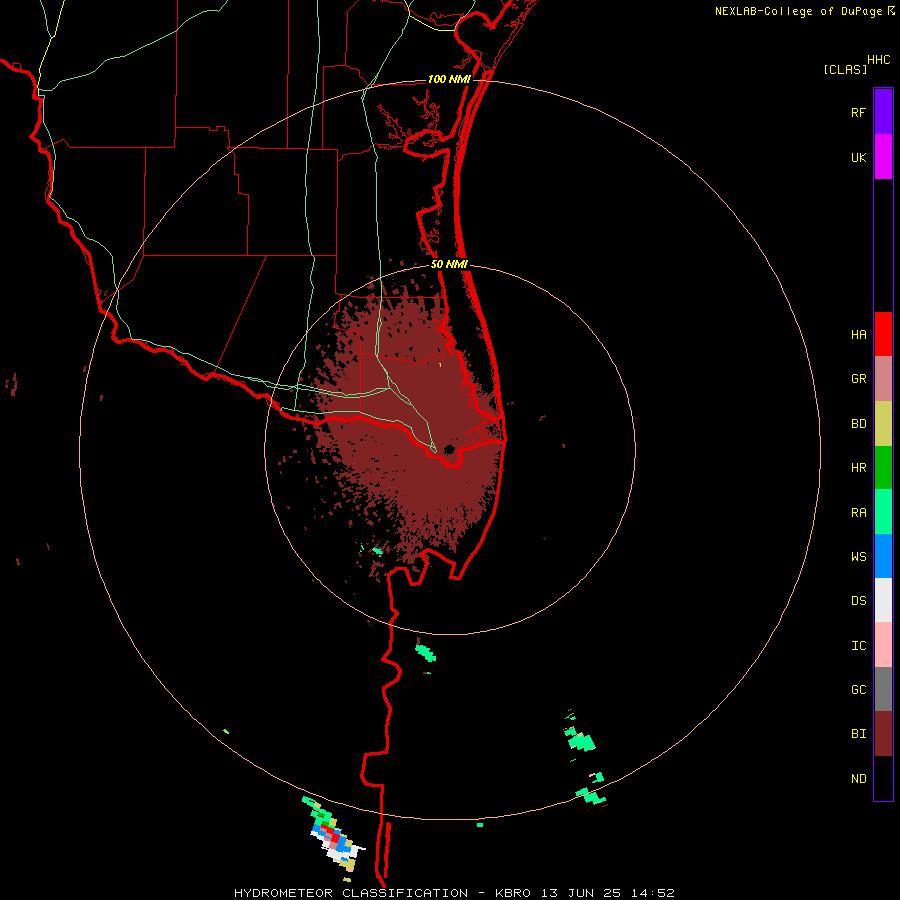Viewport: 900px width, 900px height.
Task: Click the BI legend label
Action: click(x=858, y=734)
